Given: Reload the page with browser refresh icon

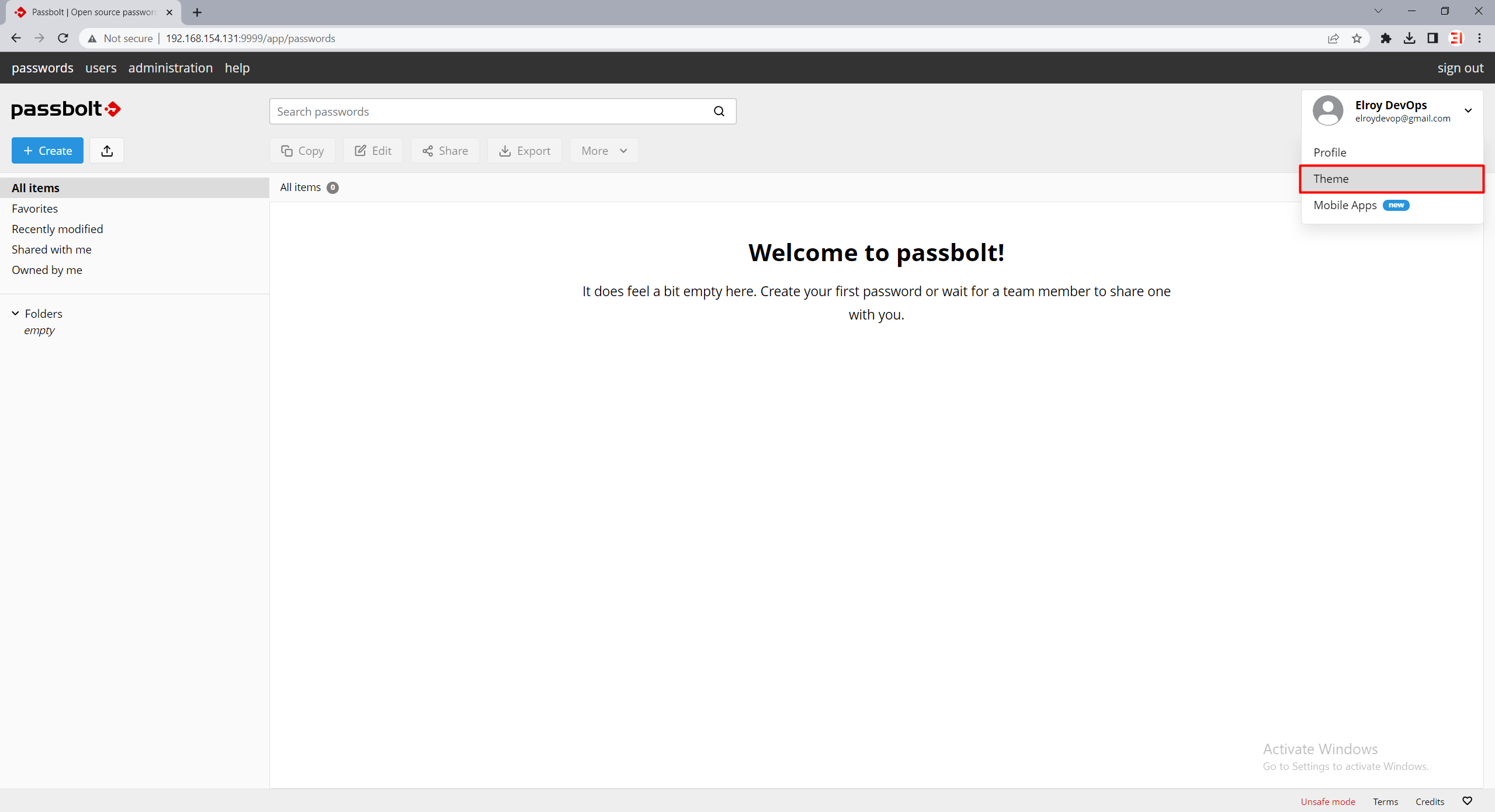Looking at the screenshot, I should (x=63, y=38).
